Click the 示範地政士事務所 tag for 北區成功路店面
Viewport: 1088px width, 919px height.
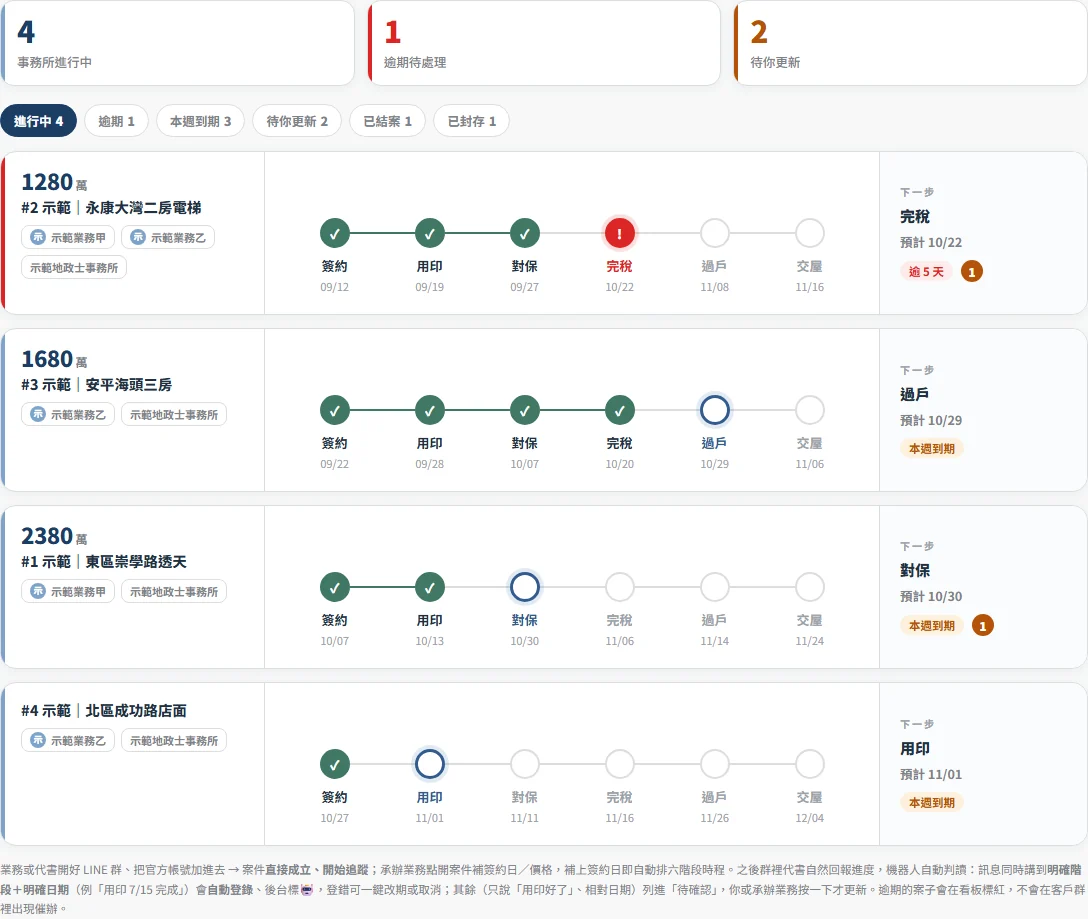[174, 741]
